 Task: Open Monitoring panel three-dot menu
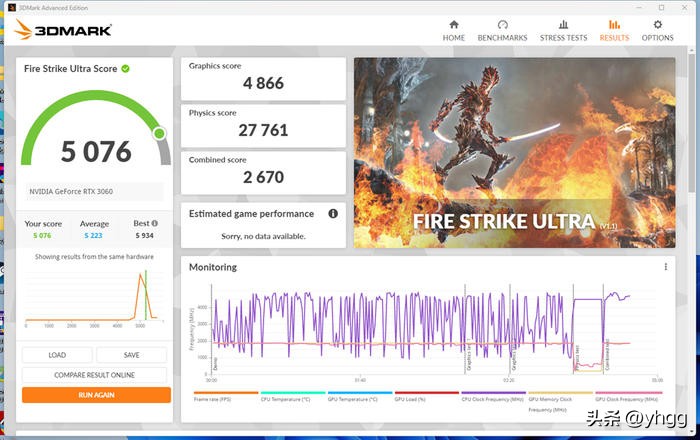point(666,267)
